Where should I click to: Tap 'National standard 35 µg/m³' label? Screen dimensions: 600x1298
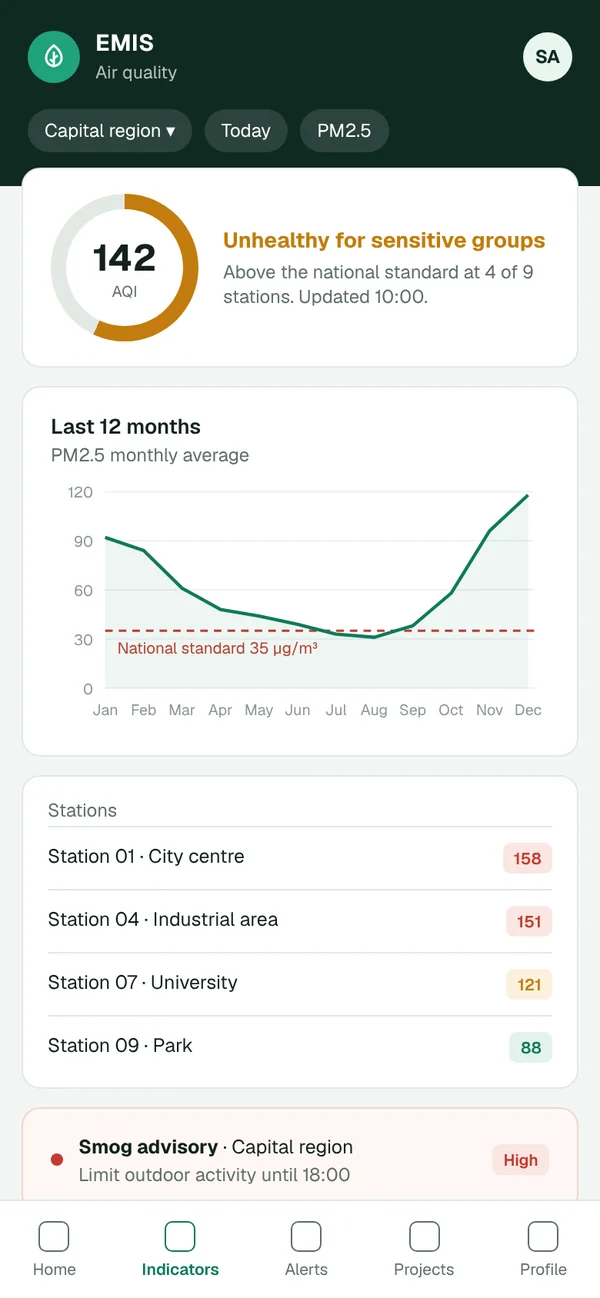218,648
